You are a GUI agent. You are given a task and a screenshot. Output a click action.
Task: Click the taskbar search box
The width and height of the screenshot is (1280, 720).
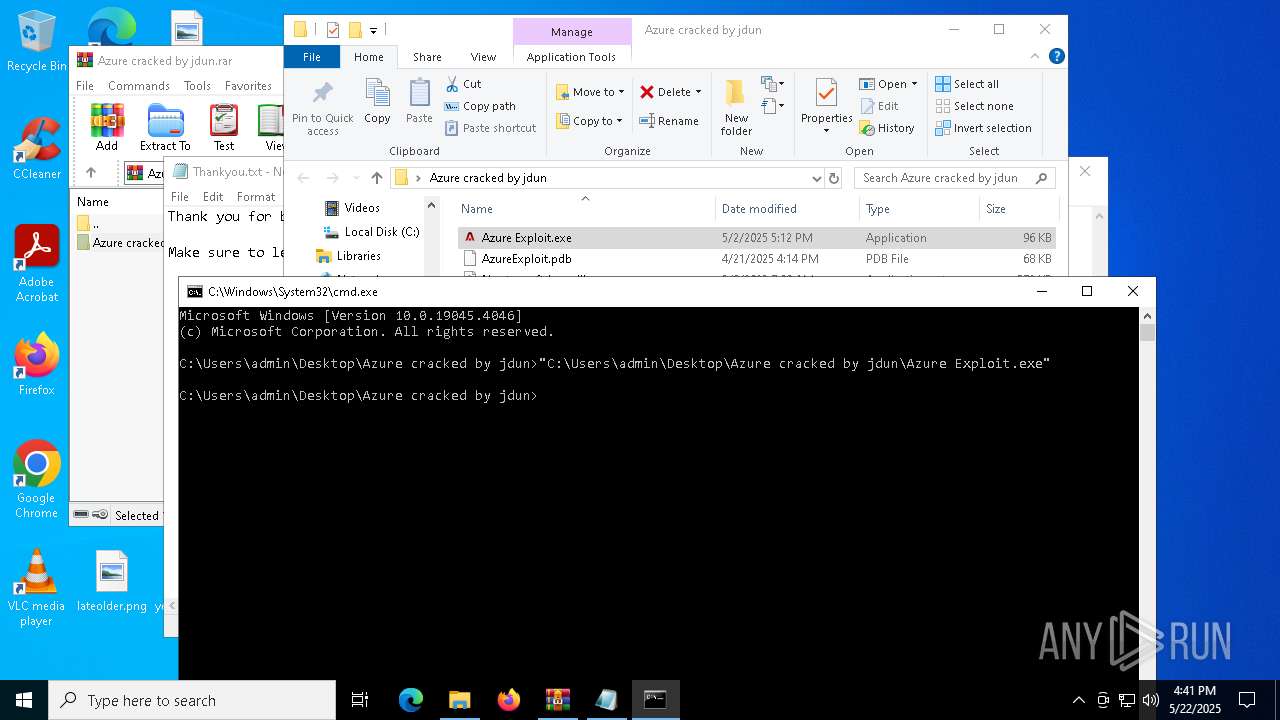tap(192, 700)
